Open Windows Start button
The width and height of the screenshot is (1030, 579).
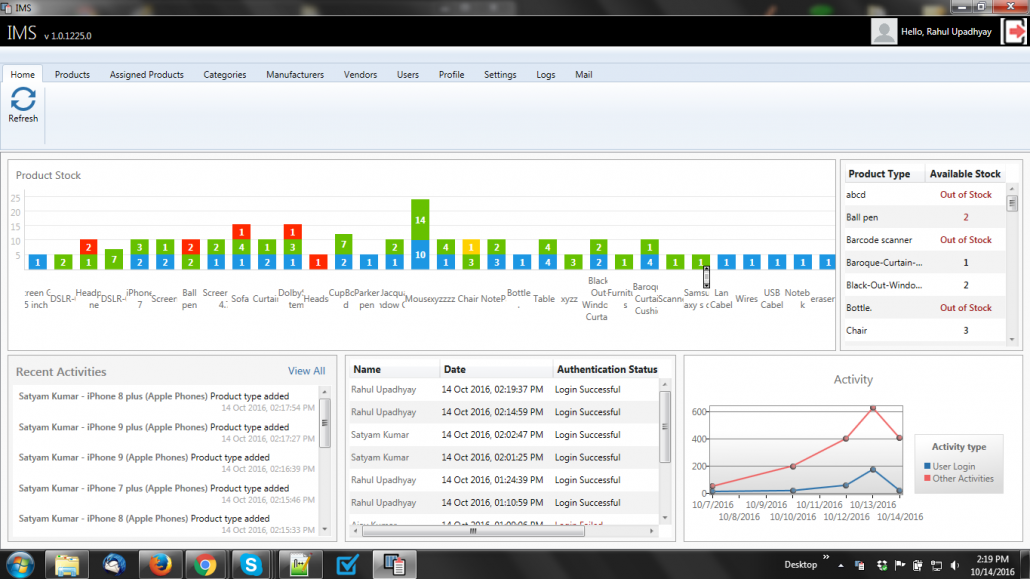(x=20, y=565)
